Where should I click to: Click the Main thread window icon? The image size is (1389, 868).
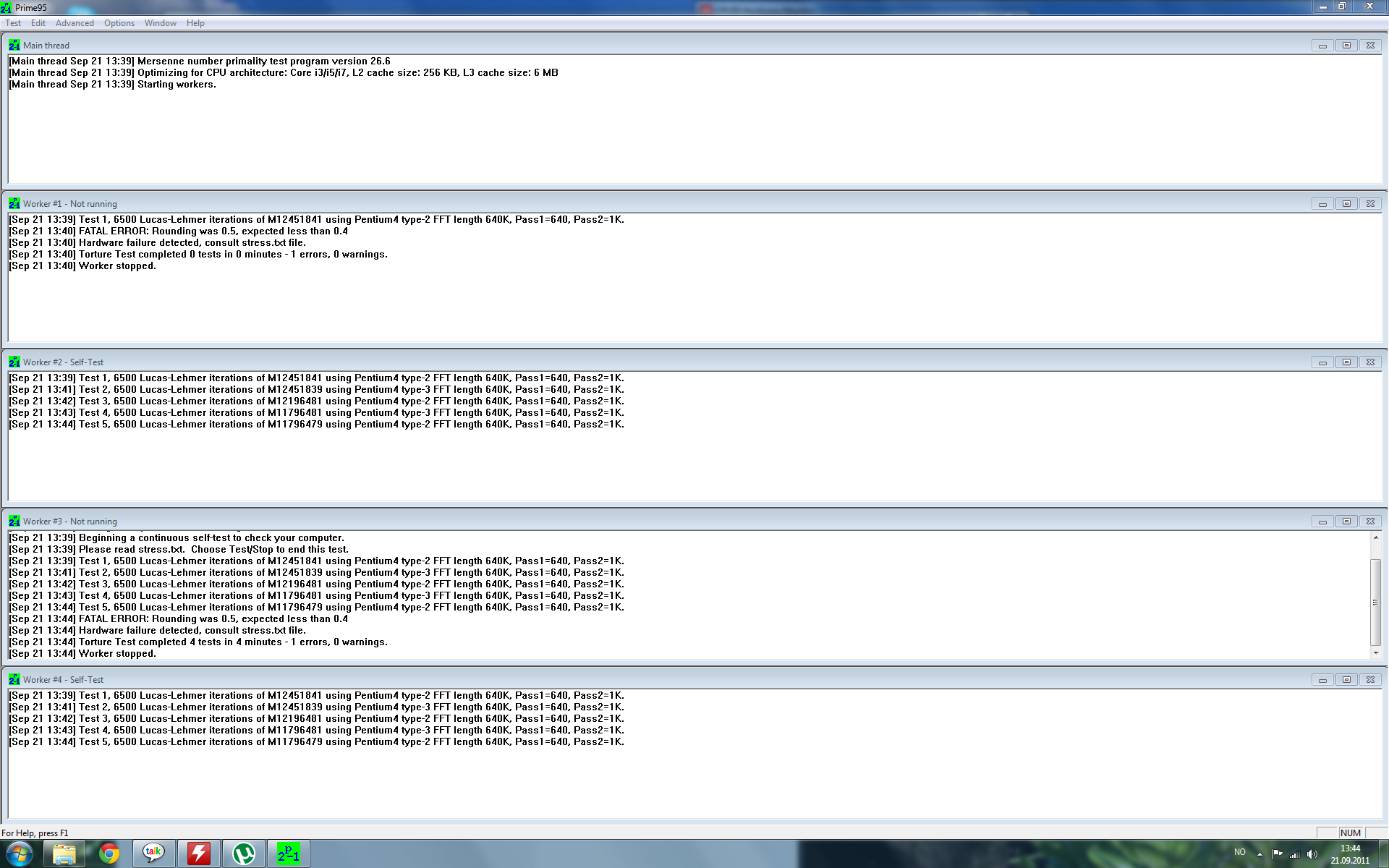[14, 45]
